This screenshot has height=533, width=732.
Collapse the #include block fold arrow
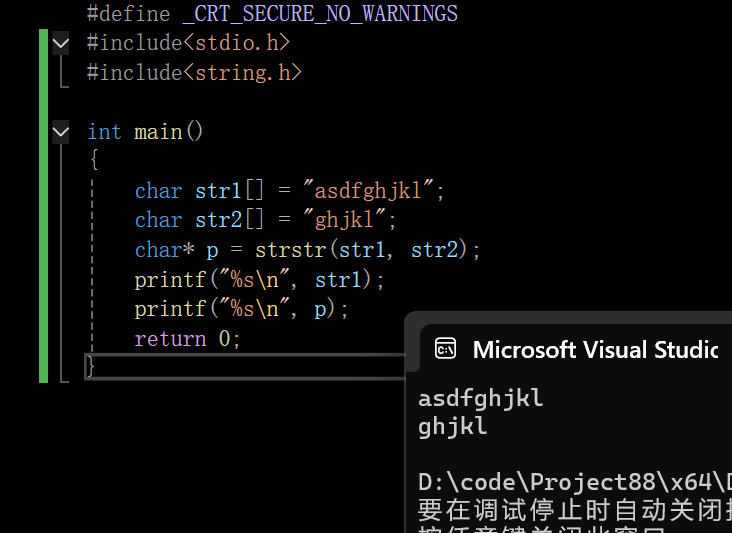[61, 43]
